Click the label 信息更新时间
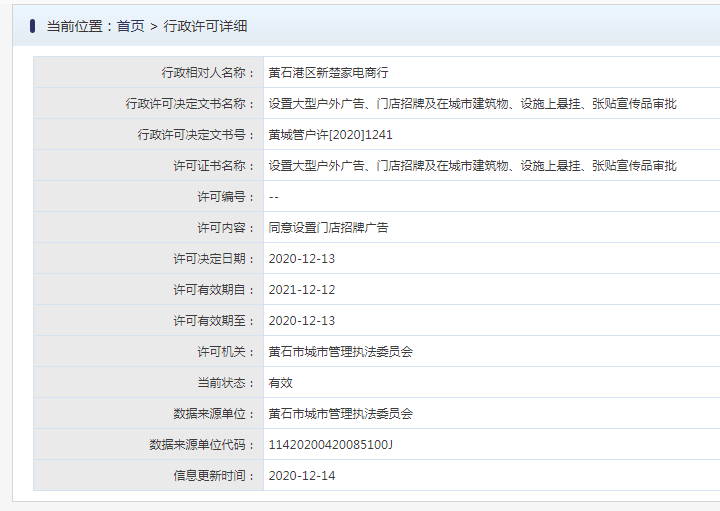Screen dimensions: 720x511 [x=209, y=476]
